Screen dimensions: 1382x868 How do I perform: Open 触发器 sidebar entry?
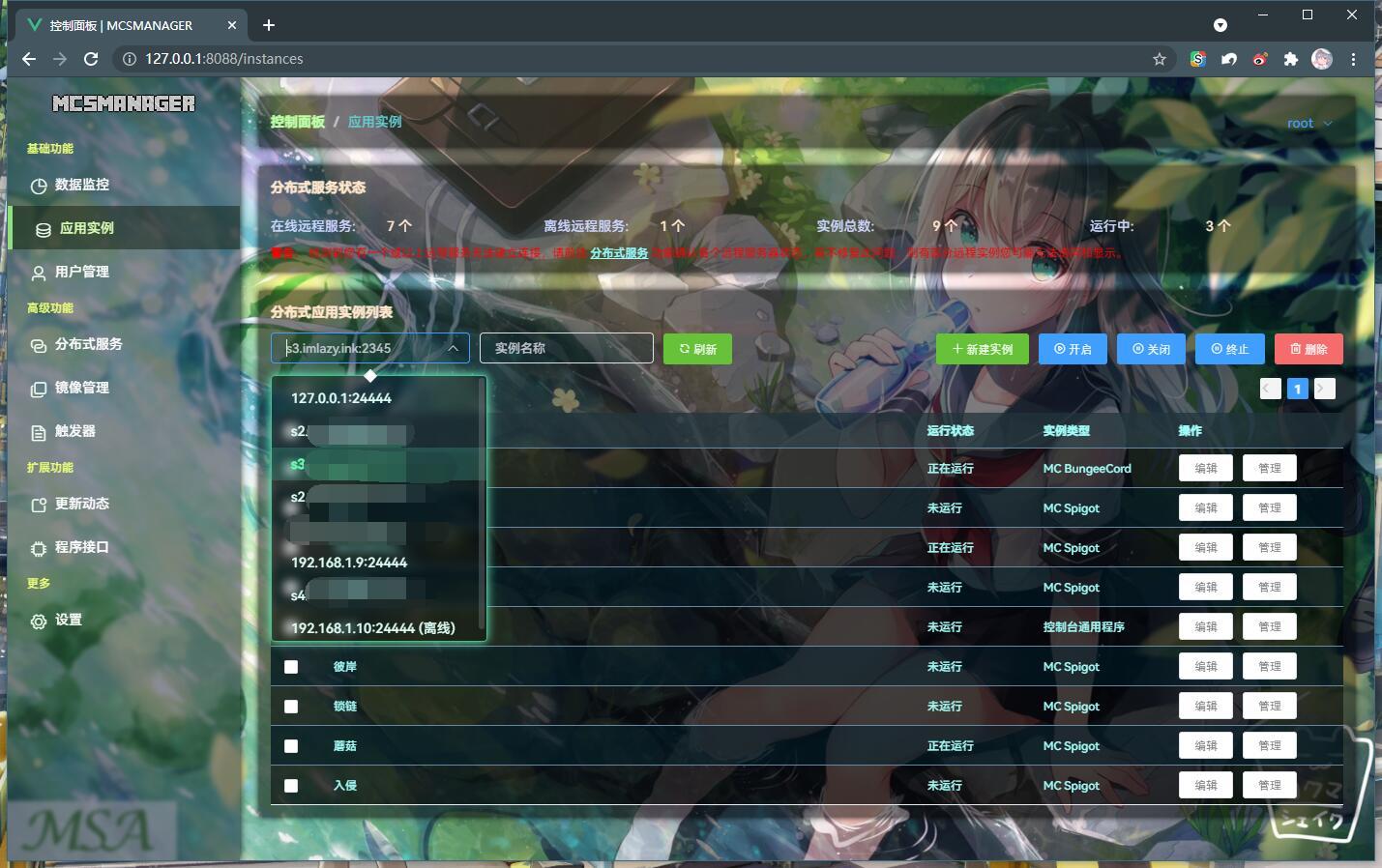tap(75, 431)
